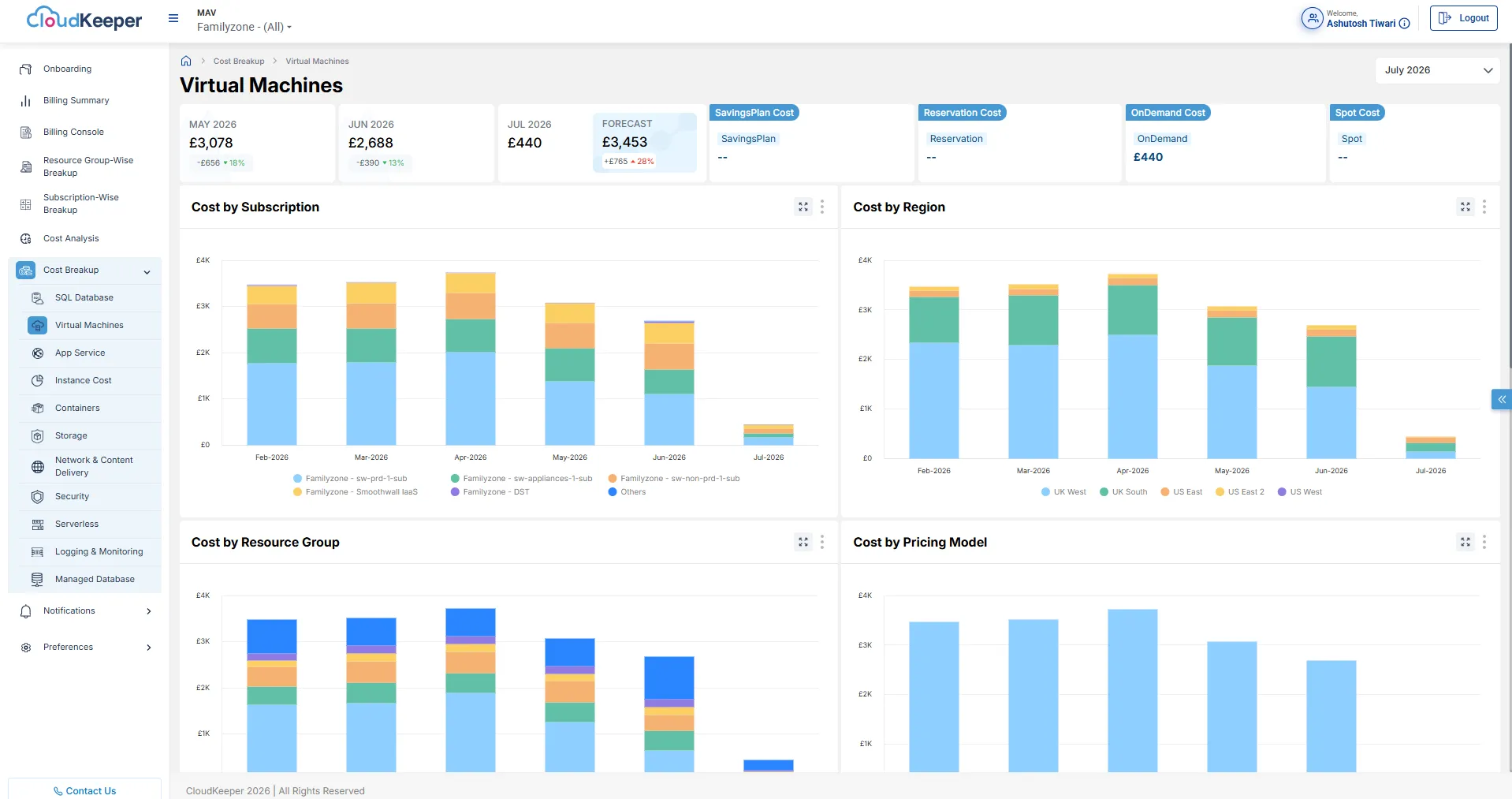The height and width of the screenshot is (799, 1512).
Task: Click the Managed Database icon
Action: (x=37, y=579)
